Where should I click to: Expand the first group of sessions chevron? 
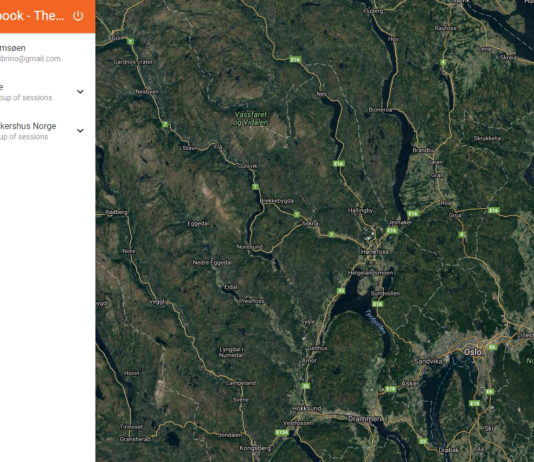[x=80, y=92]
